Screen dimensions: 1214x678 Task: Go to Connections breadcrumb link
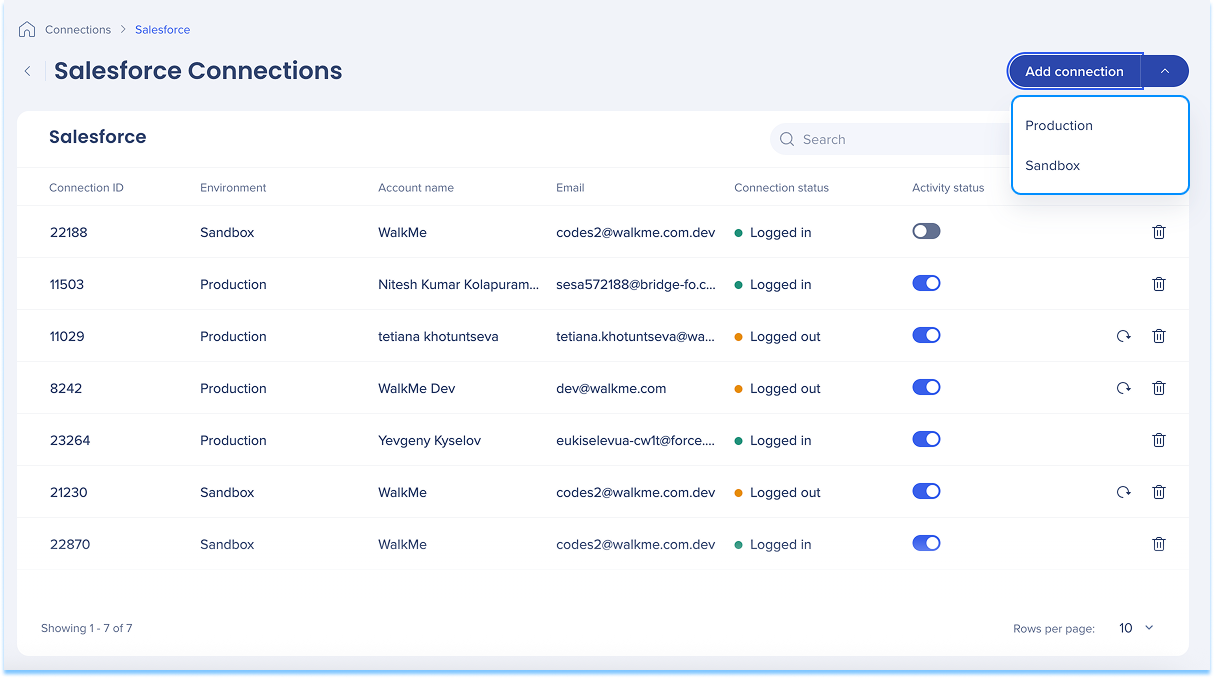tap(78, 29)
